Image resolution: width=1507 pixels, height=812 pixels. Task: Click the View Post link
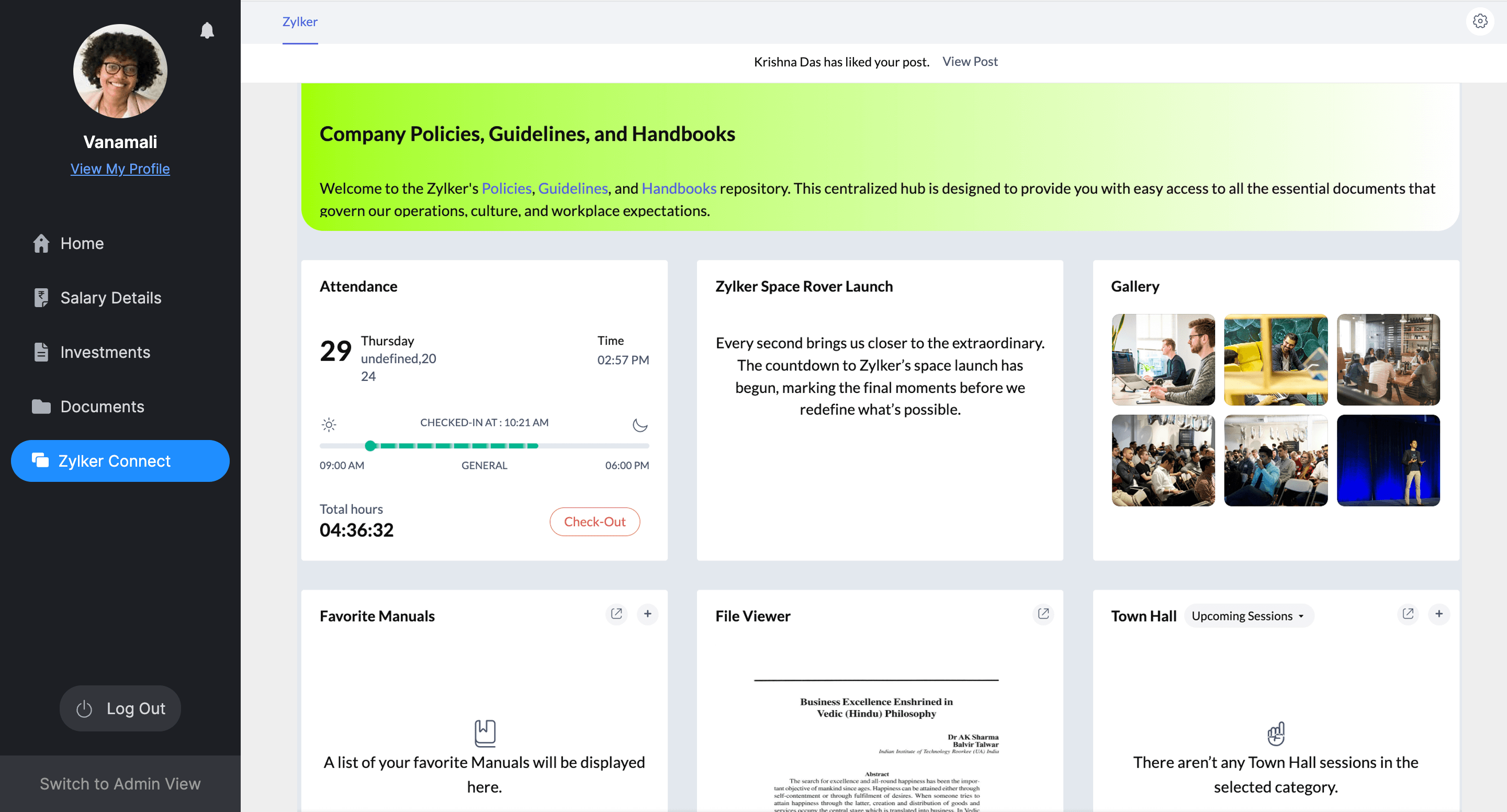970,61
